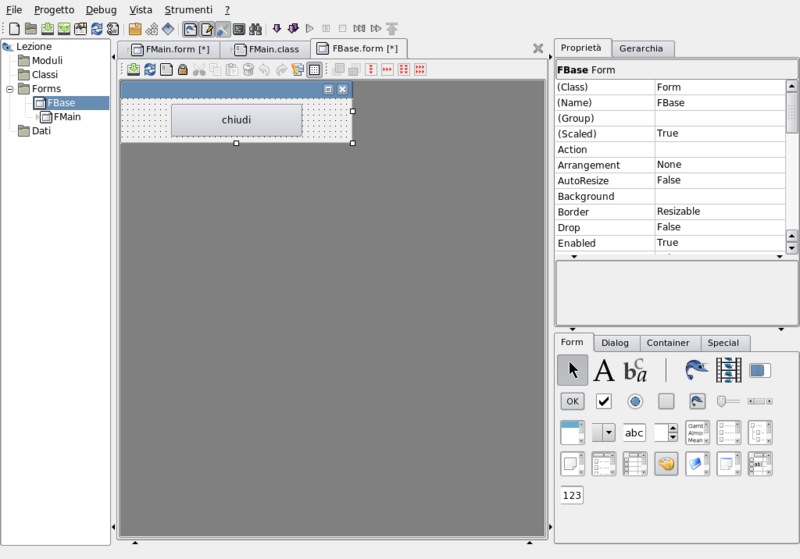Select the arrow pointer selection tool
The height and width of the screenshot is (559, 800).
pyautogui.click(x=572, y=370)
